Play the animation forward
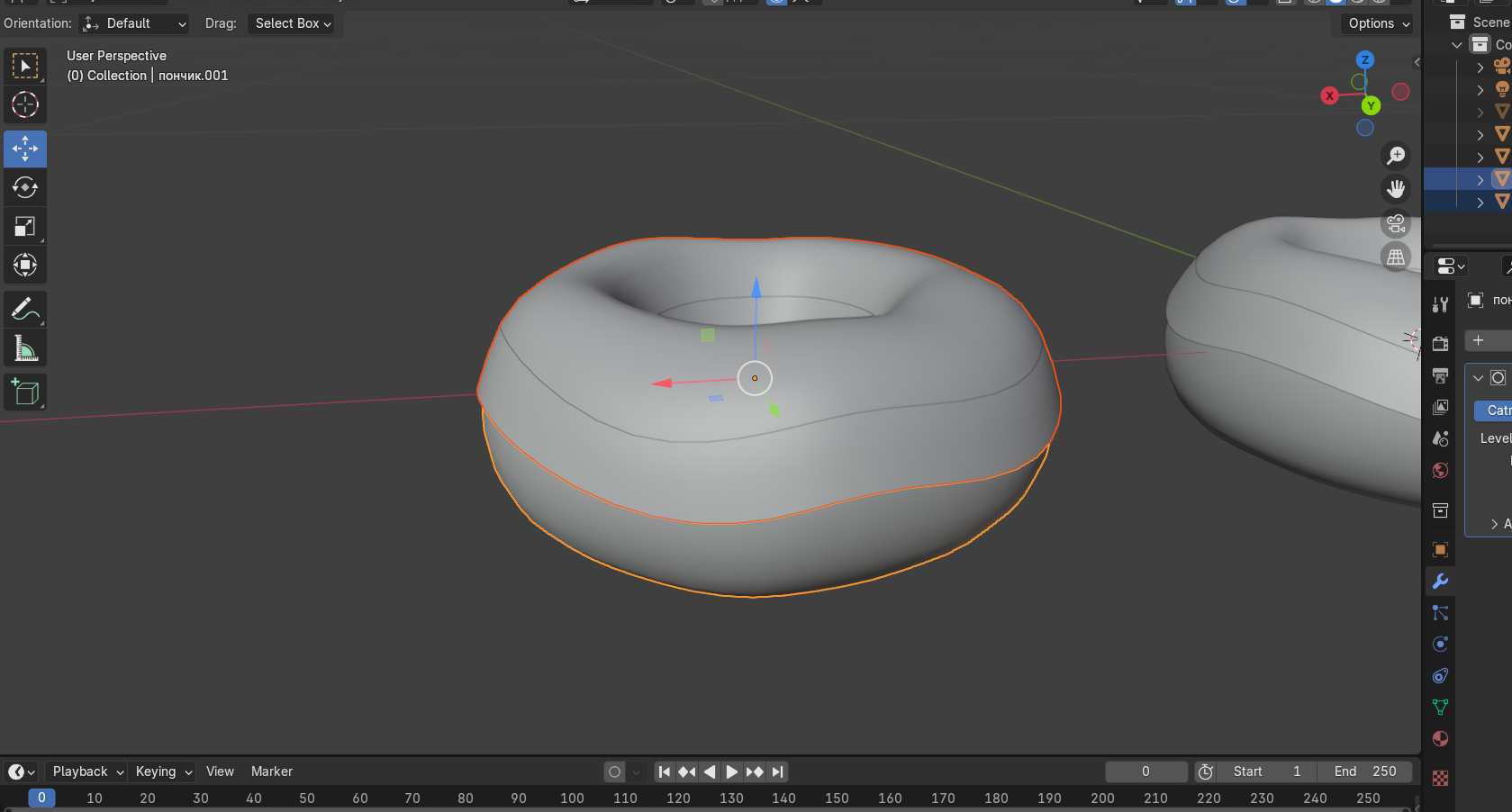 732,771
